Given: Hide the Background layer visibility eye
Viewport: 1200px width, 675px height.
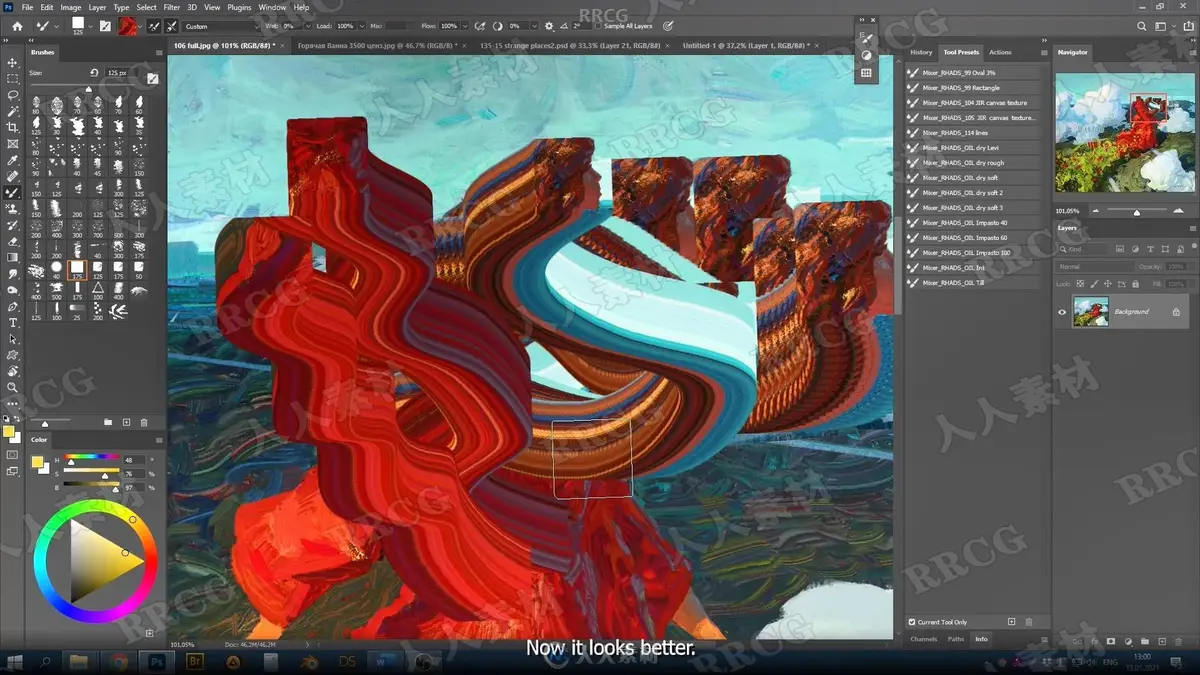Looking at the screenshot, I should tap(1062, 312).
